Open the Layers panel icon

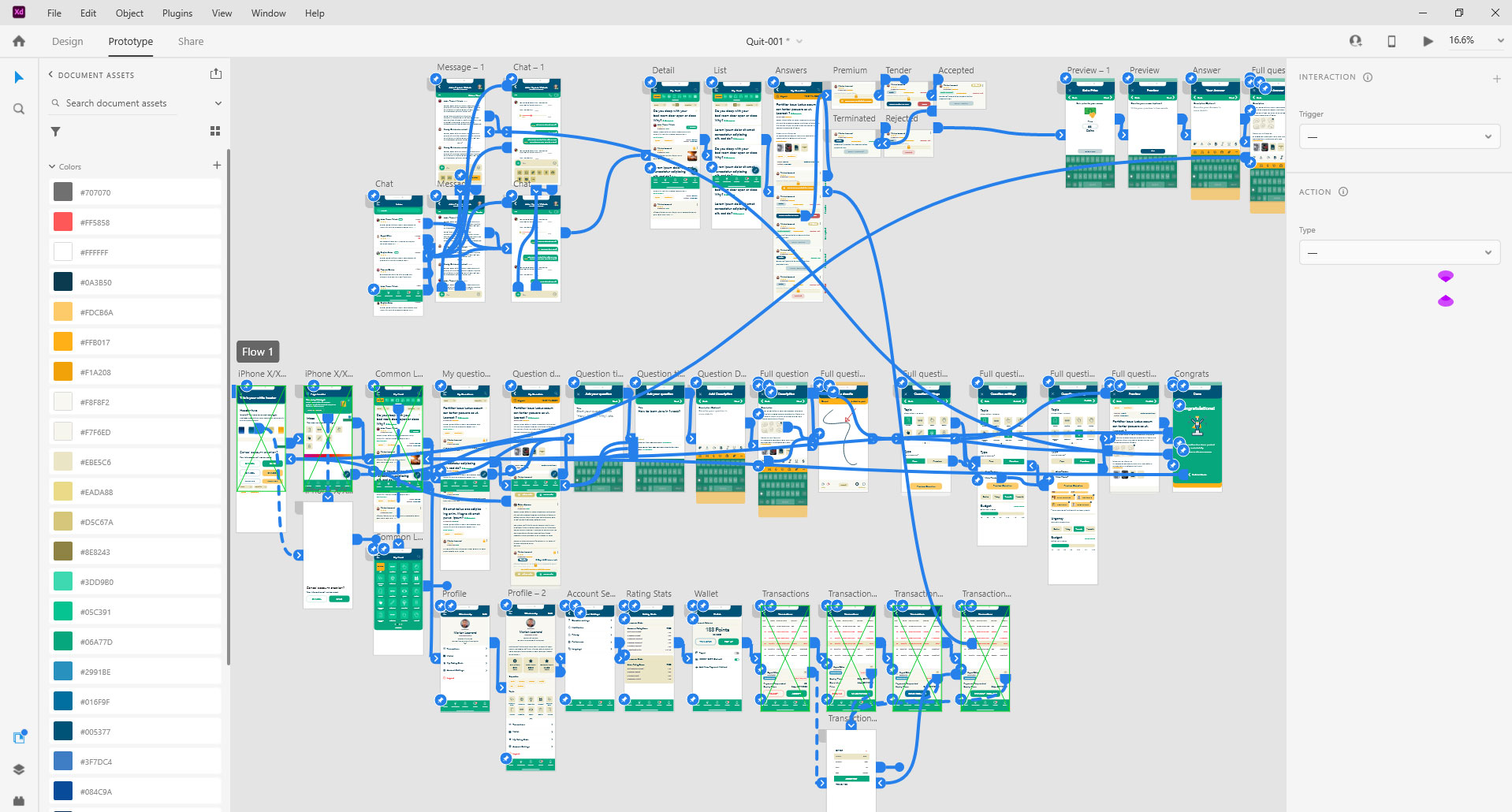point(19,769)
